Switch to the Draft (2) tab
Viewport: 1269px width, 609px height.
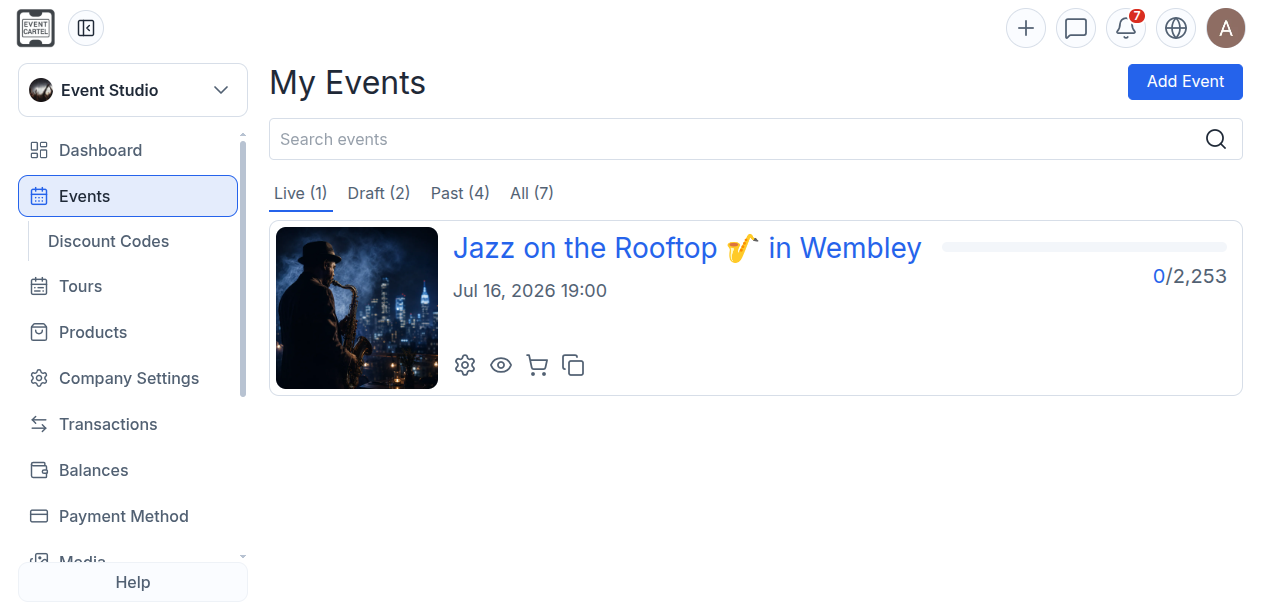[x=379, y=193]
